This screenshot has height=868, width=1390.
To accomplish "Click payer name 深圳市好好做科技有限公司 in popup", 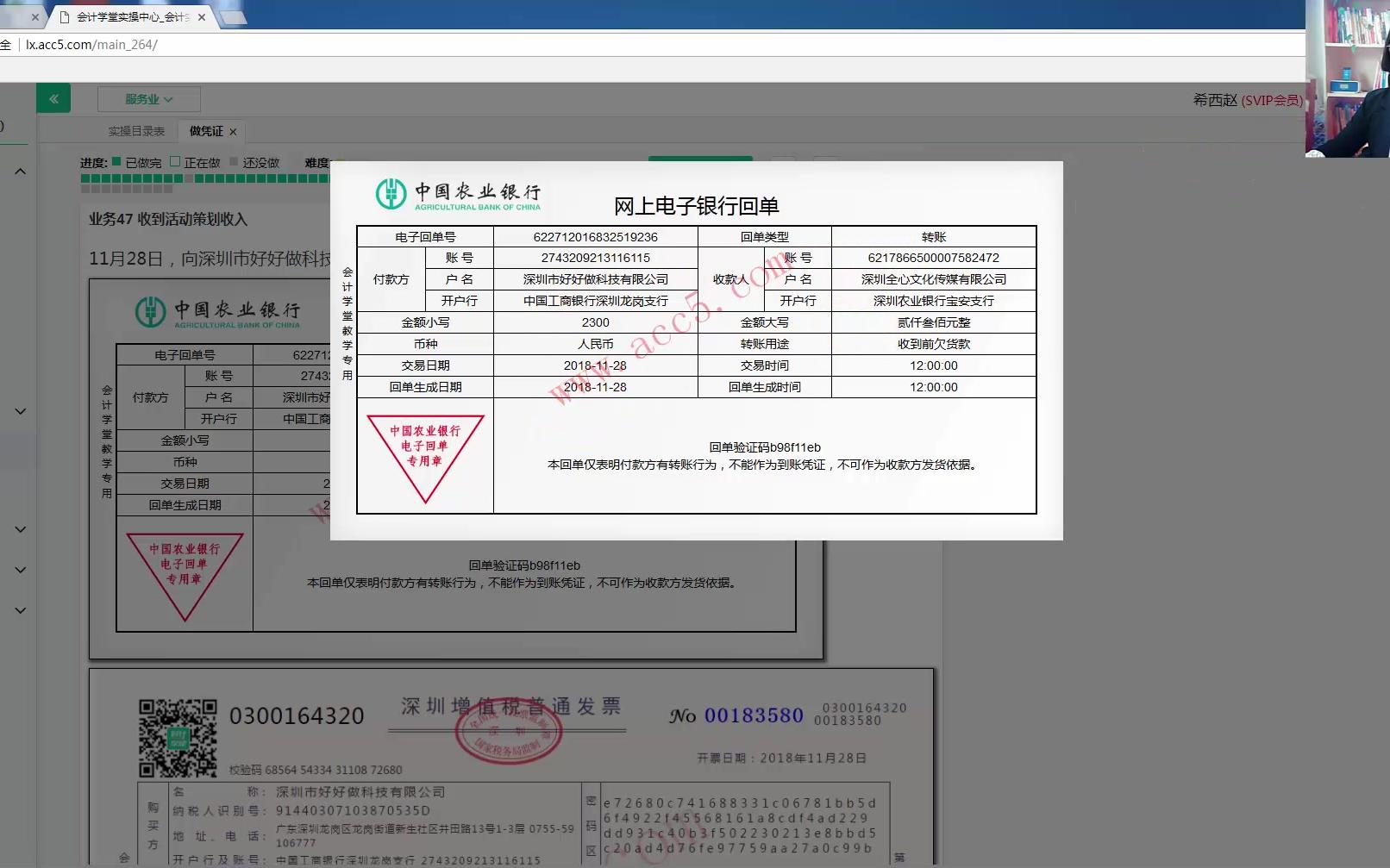I will coord(595,279).
